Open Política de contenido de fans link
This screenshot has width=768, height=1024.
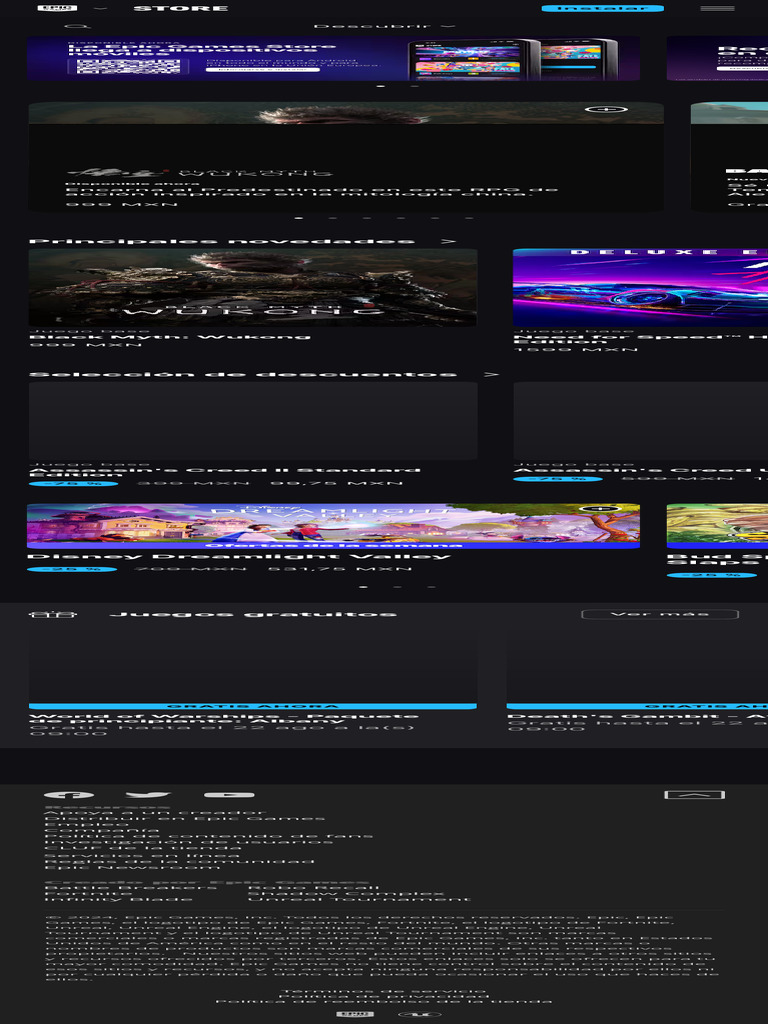208,836
